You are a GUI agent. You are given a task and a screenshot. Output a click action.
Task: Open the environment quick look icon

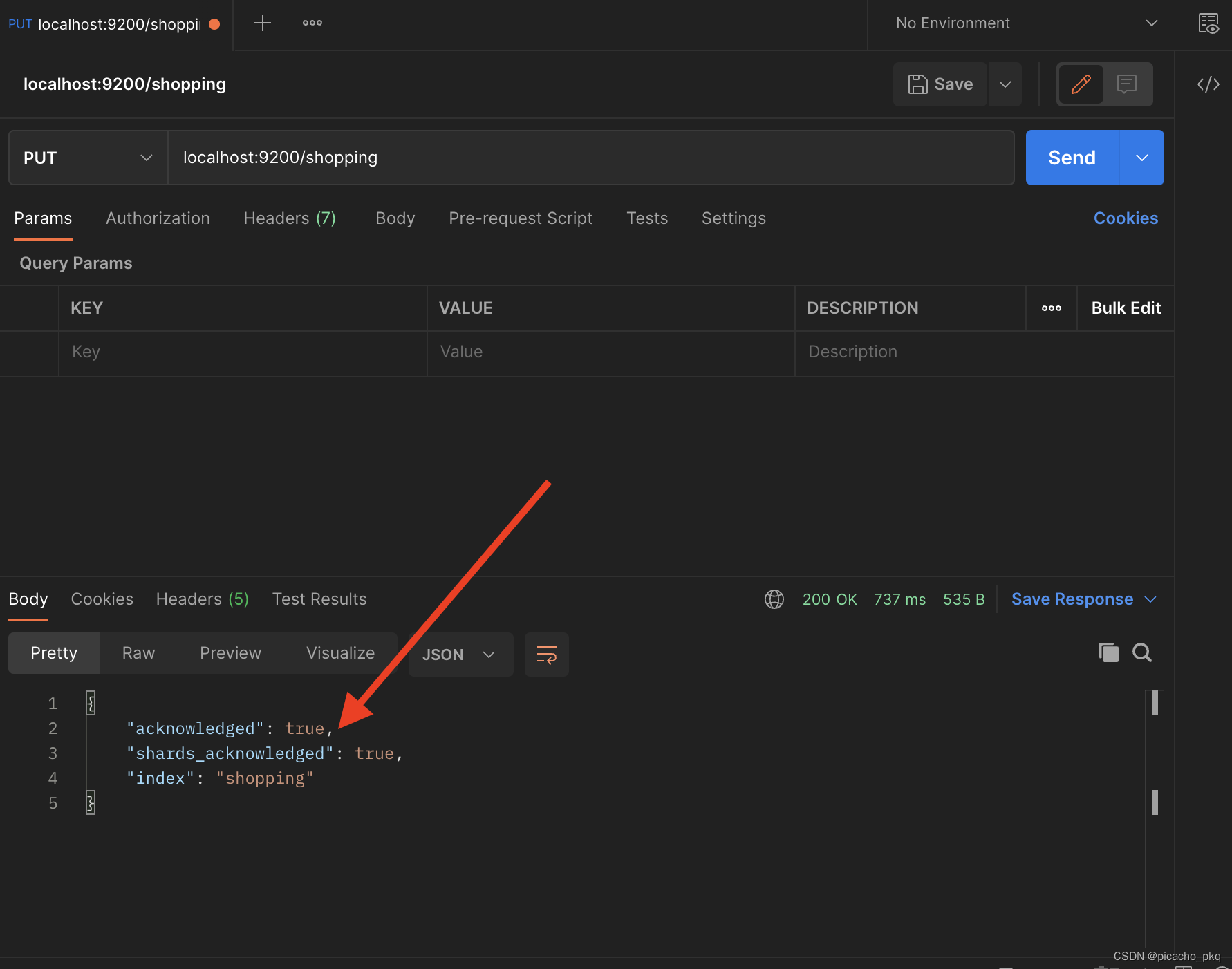pyautogui.click(x=1208, y=23)
